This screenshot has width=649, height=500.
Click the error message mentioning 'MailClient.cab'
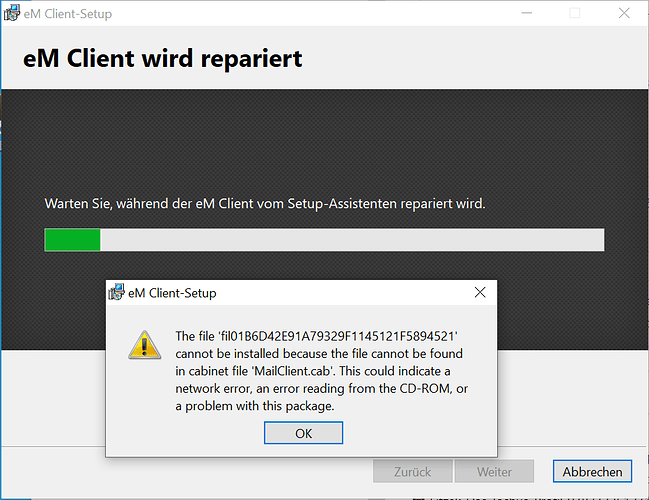(322, 371)
